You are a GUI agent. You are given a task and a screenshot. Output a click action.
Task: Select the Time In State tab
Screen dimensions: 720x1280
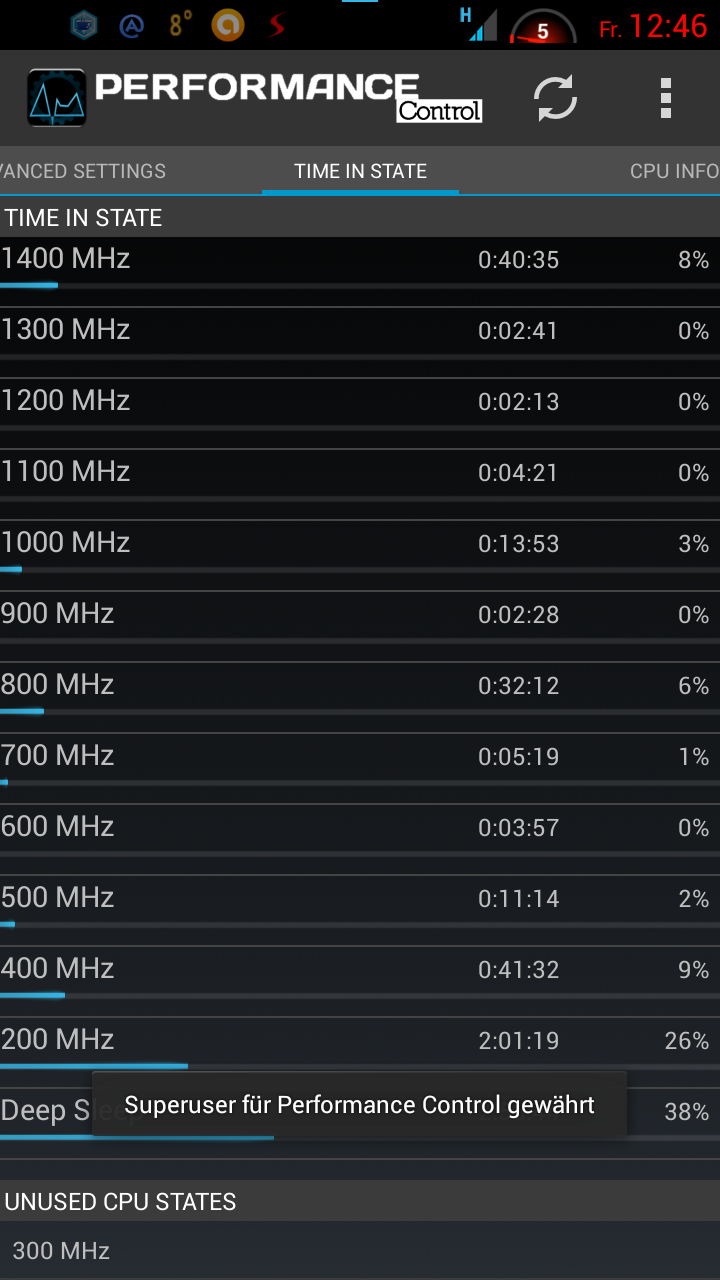tap(360, 171)
